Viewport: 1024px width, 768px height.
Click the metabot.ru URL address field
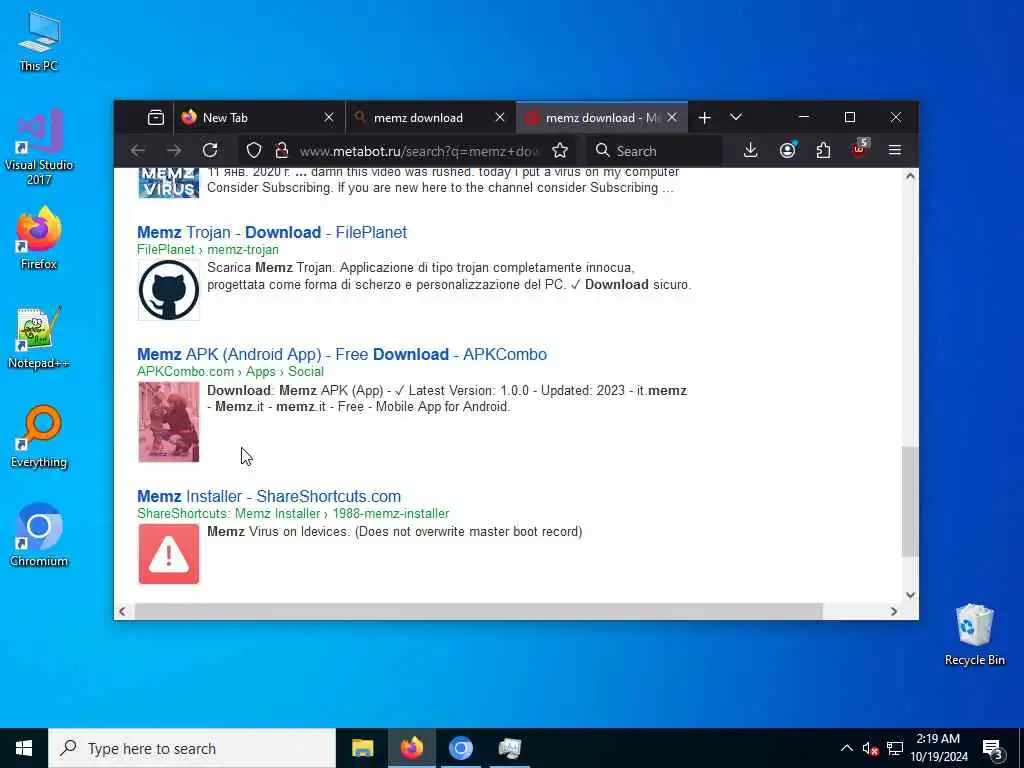point(418,152)
